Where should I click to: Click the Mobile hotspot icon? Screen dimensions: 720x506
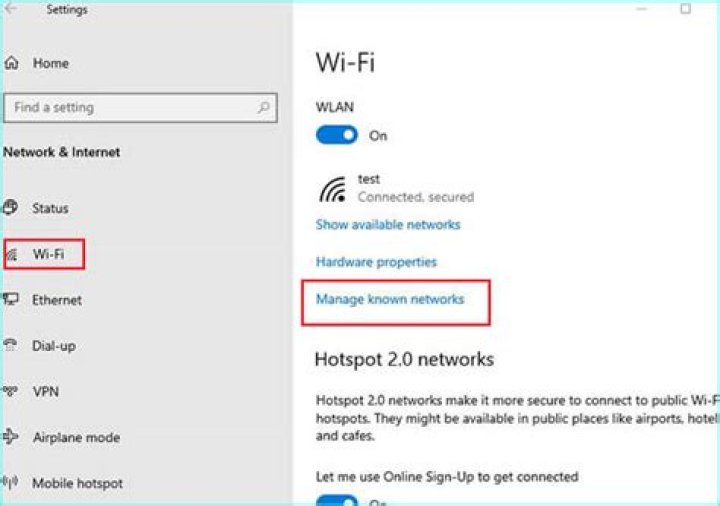[11, 483]
